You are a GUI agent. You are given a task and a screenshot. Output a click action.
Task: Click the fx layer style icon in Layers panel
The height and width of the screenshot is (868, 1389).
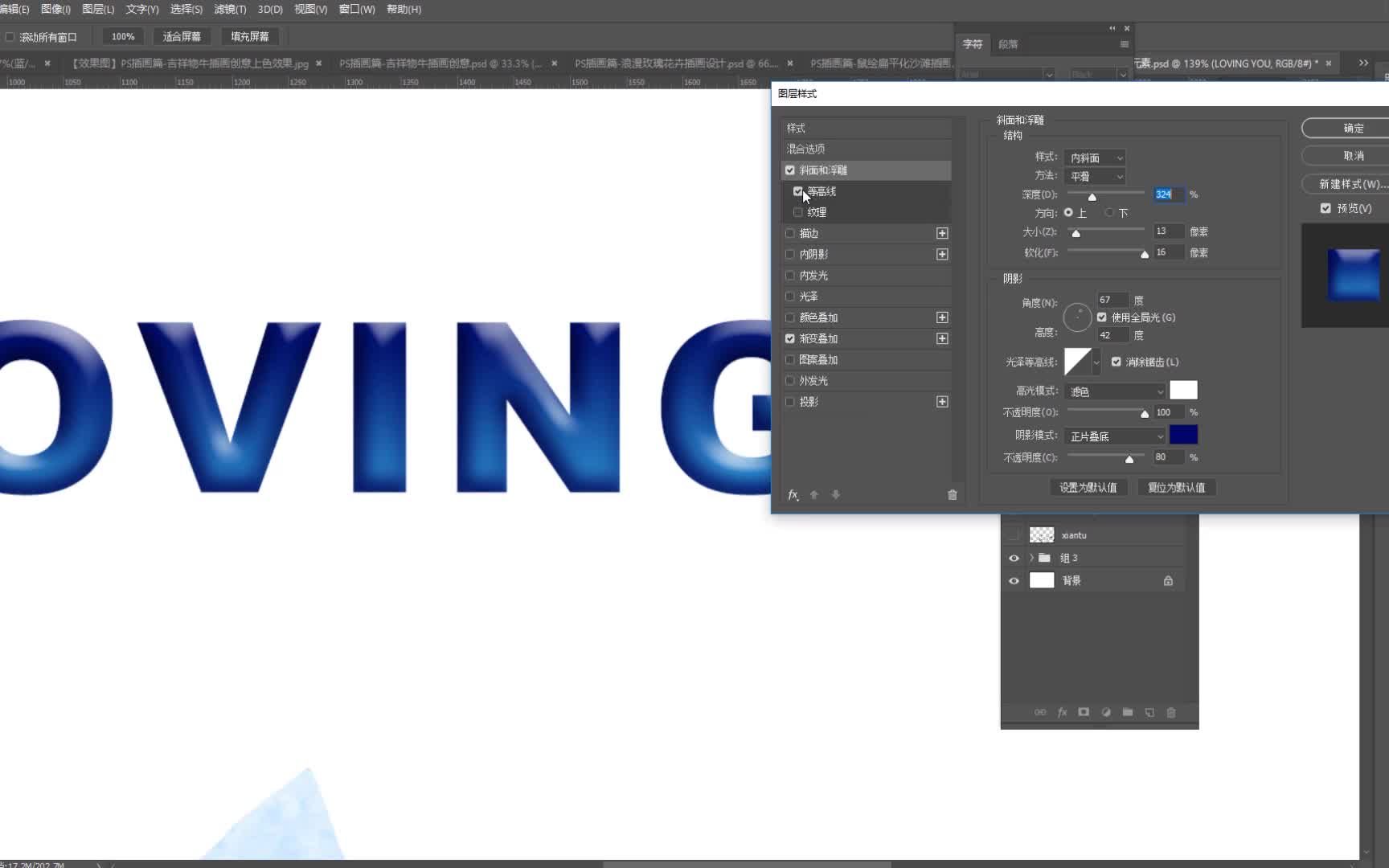(1062, 712)
